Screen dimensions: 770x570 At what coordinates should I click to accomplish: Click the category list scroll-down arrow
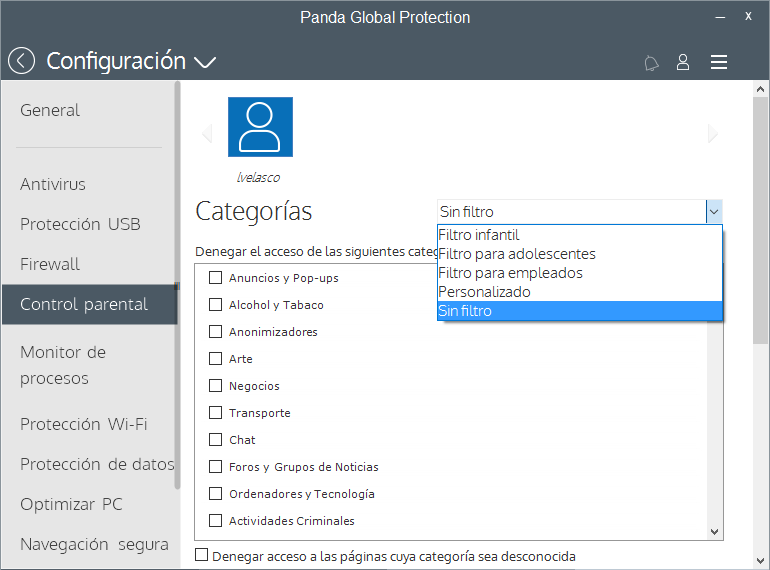click(715, 532)
